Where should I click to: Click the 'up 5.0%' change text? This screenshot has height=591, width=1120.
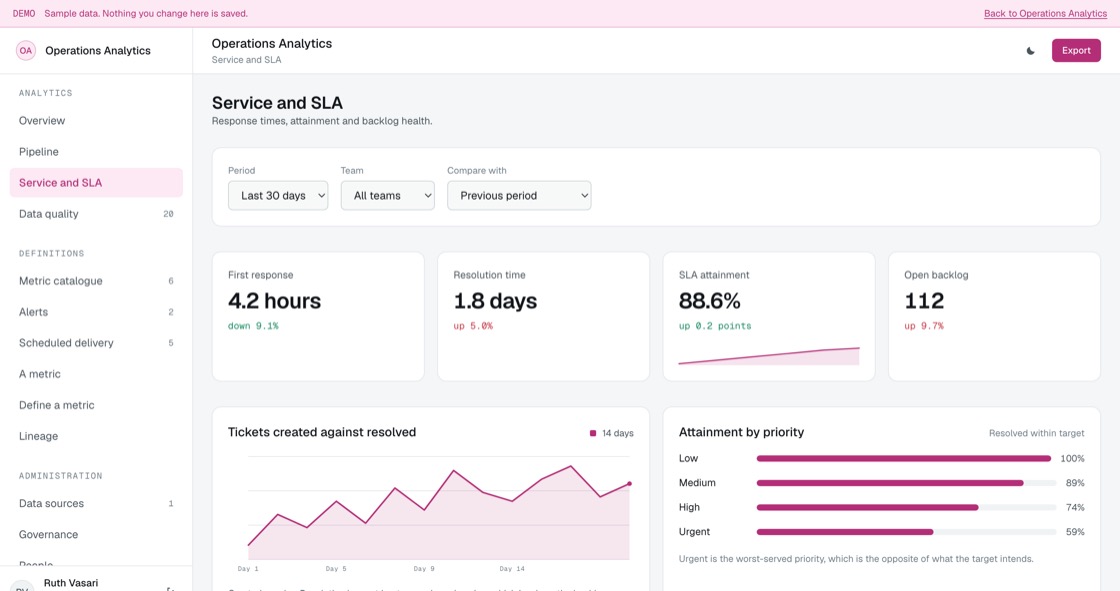click(473, 326)
